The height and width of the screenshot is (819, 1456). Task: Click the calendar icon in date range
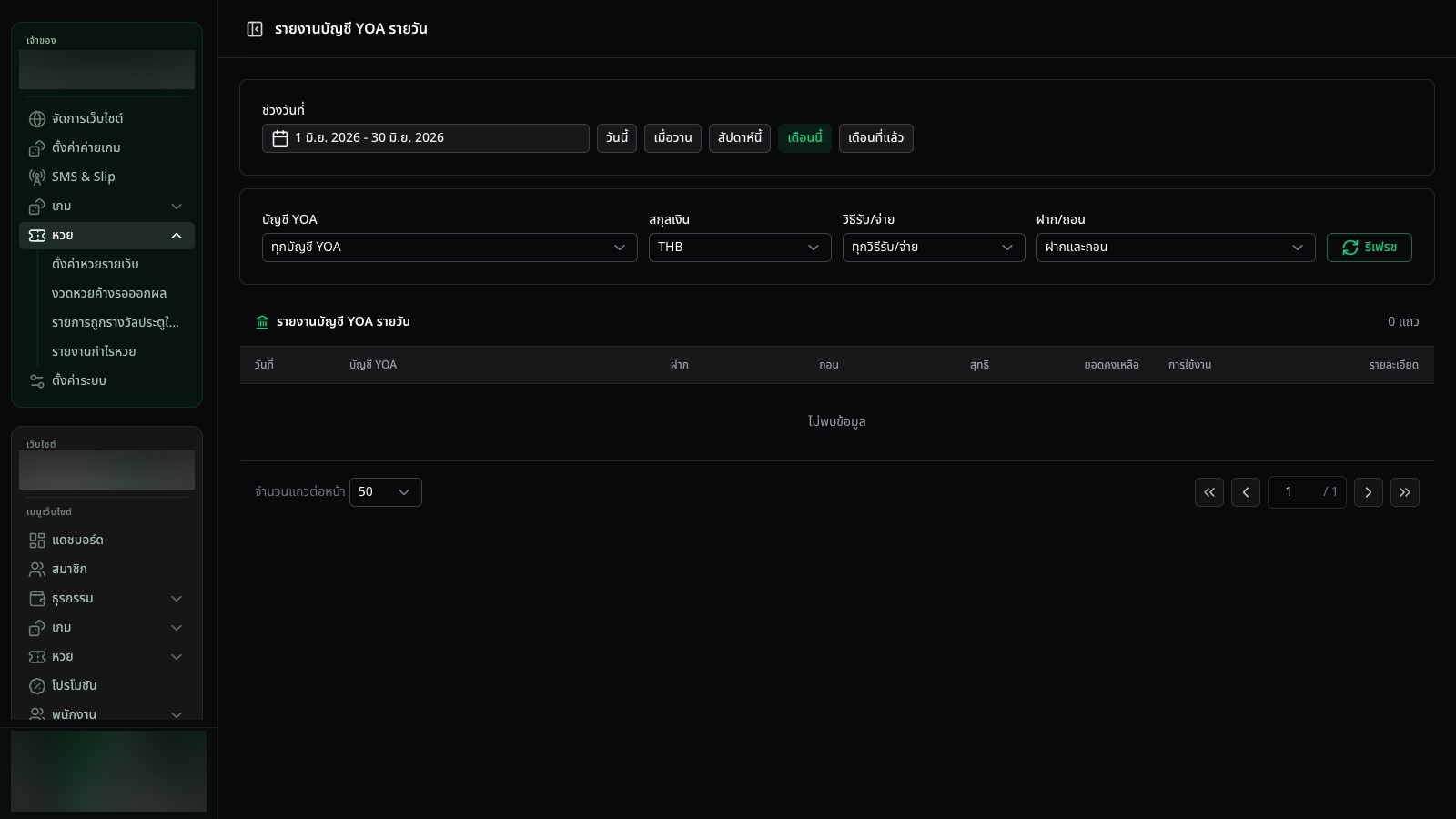click(x=280, y=138)
